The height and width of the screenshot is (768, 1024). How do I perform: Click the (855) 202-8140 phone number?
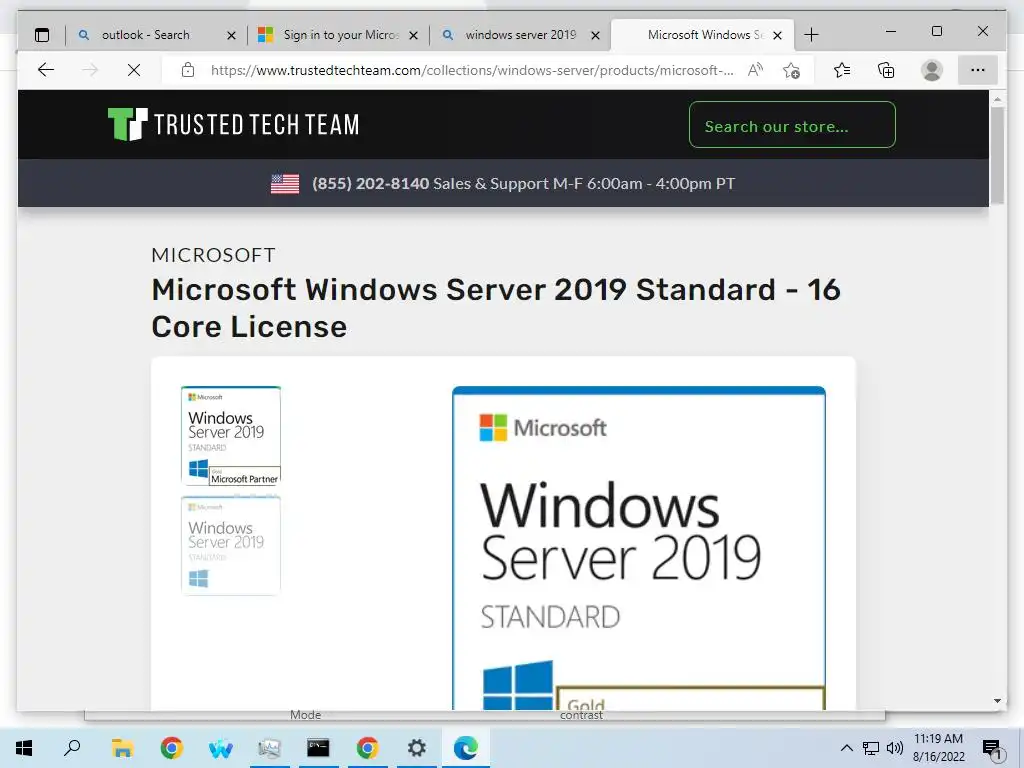370,184
